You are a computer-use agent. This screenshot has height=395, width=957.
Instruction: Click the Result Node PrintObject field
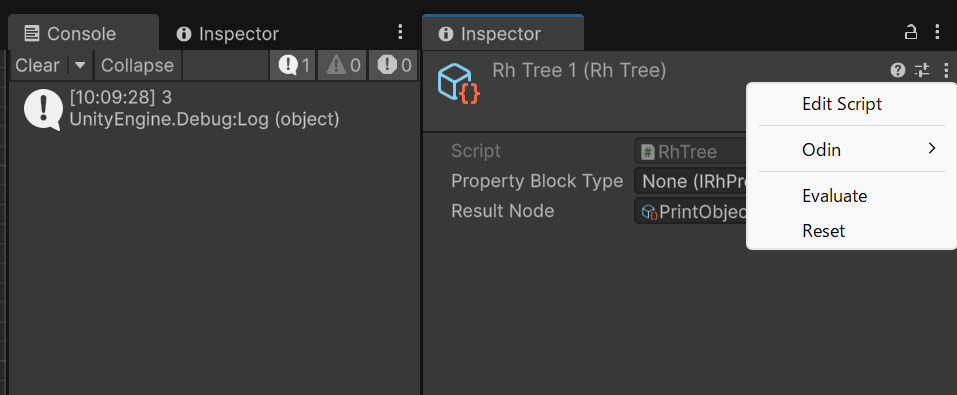(691, 211)
